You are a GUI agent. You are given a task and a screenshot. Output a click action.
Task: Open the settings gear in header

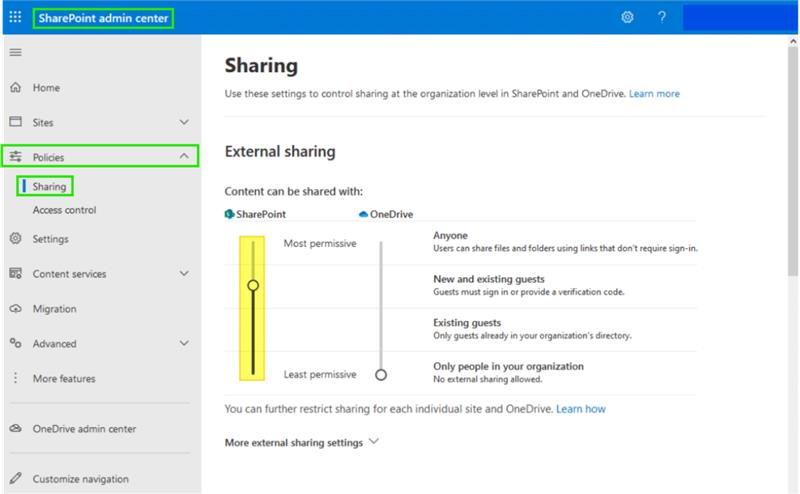click(x=627, y=17)
